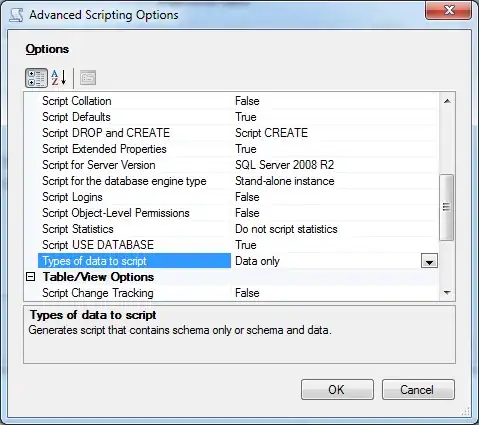The image size is (479, 425).
Task: Open the Types of data to script dropdown
Action: 429,261
